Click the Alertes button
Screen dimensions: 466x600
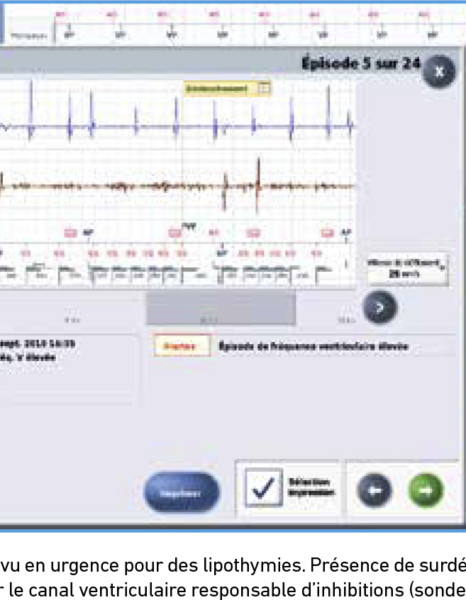coord(181,346)
